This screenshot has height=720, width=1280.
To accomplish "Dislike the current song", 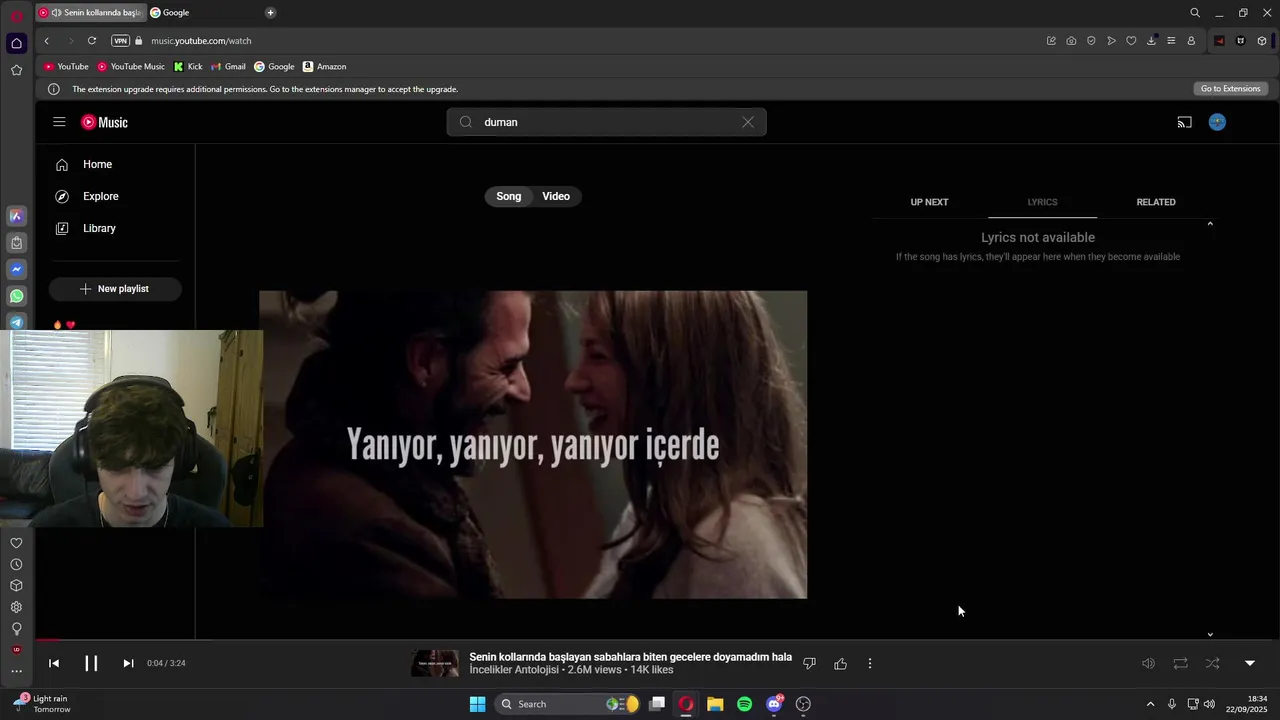I will coord(810,663).
